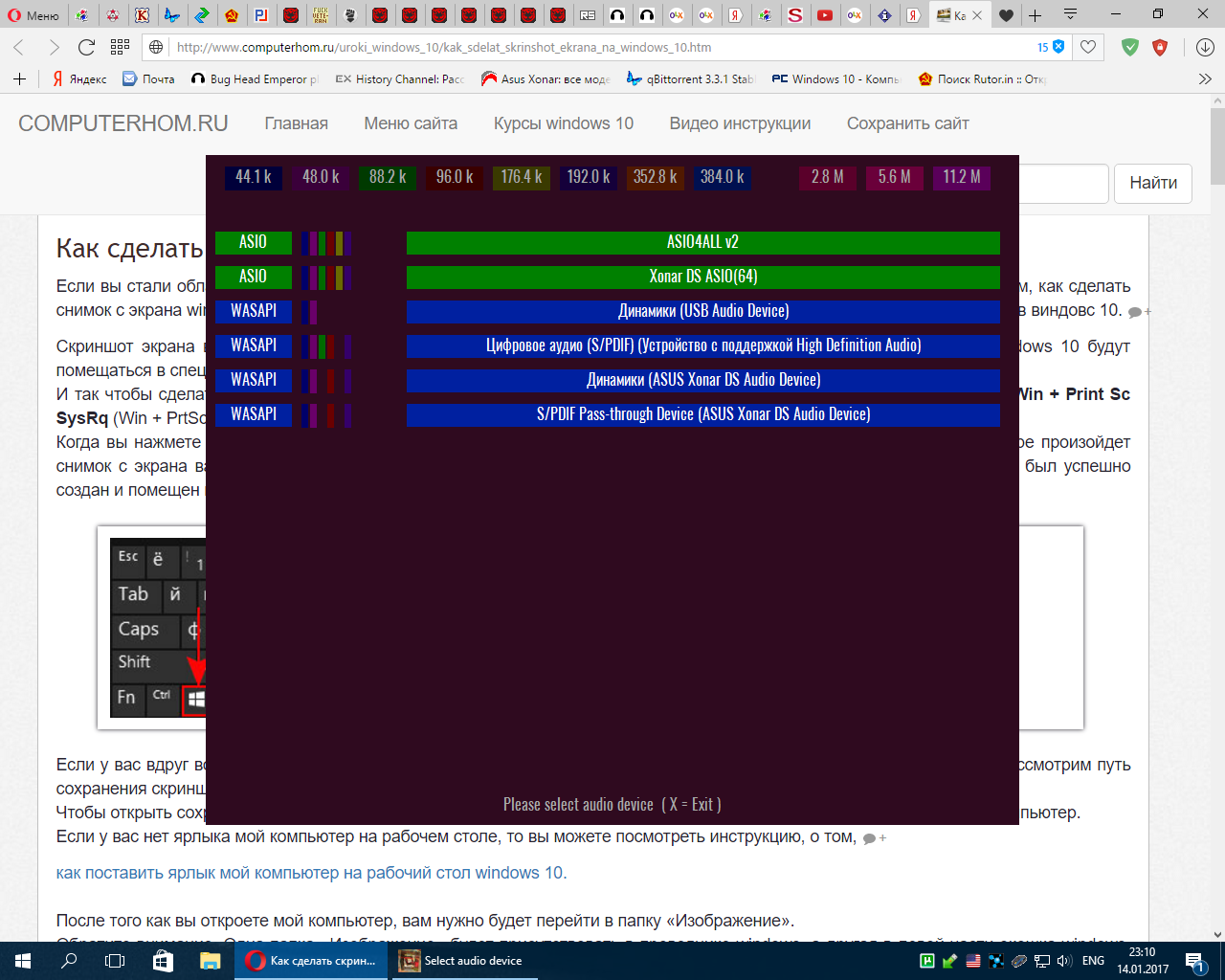Open Action Center notifications
This screenshot has height=980, width=1225.
[x=1194, y=961]
